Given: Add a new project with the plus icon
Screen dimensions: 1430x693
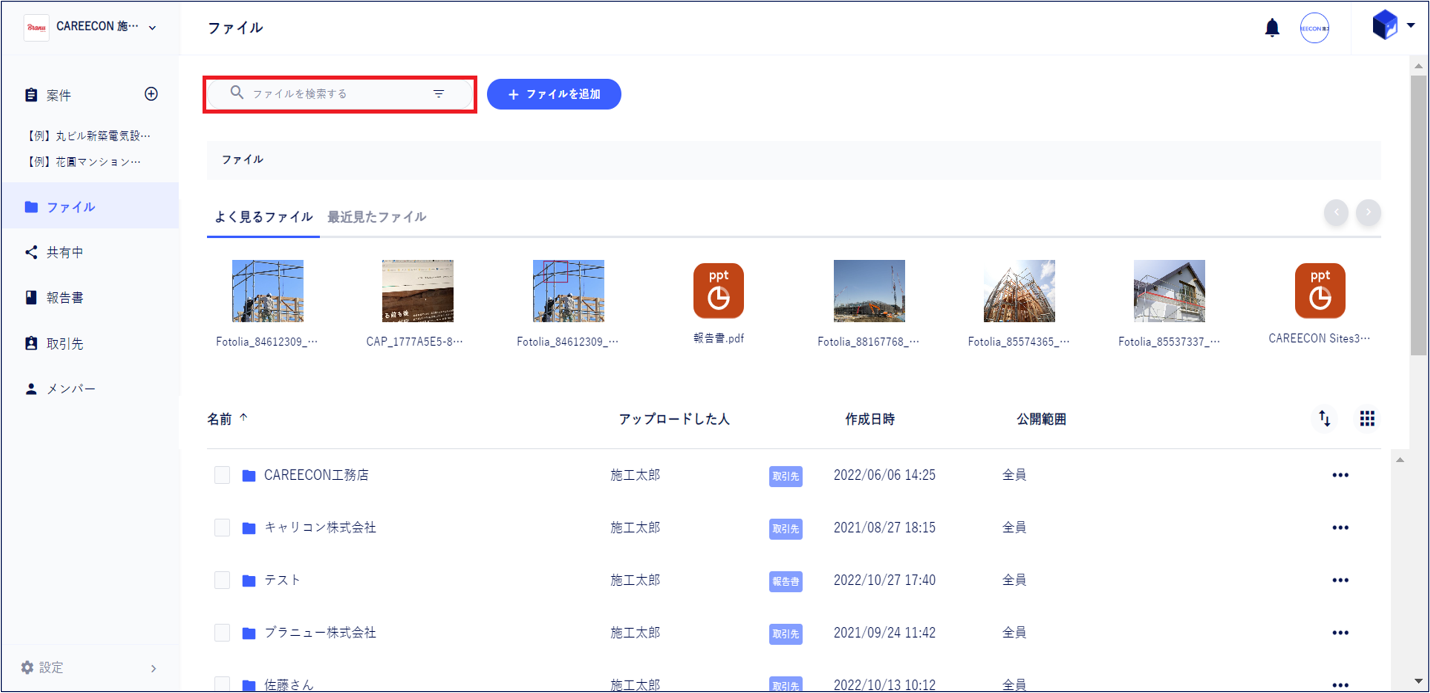Looking at the screenshot, I should pyautogui.click(x=151, y=94).
